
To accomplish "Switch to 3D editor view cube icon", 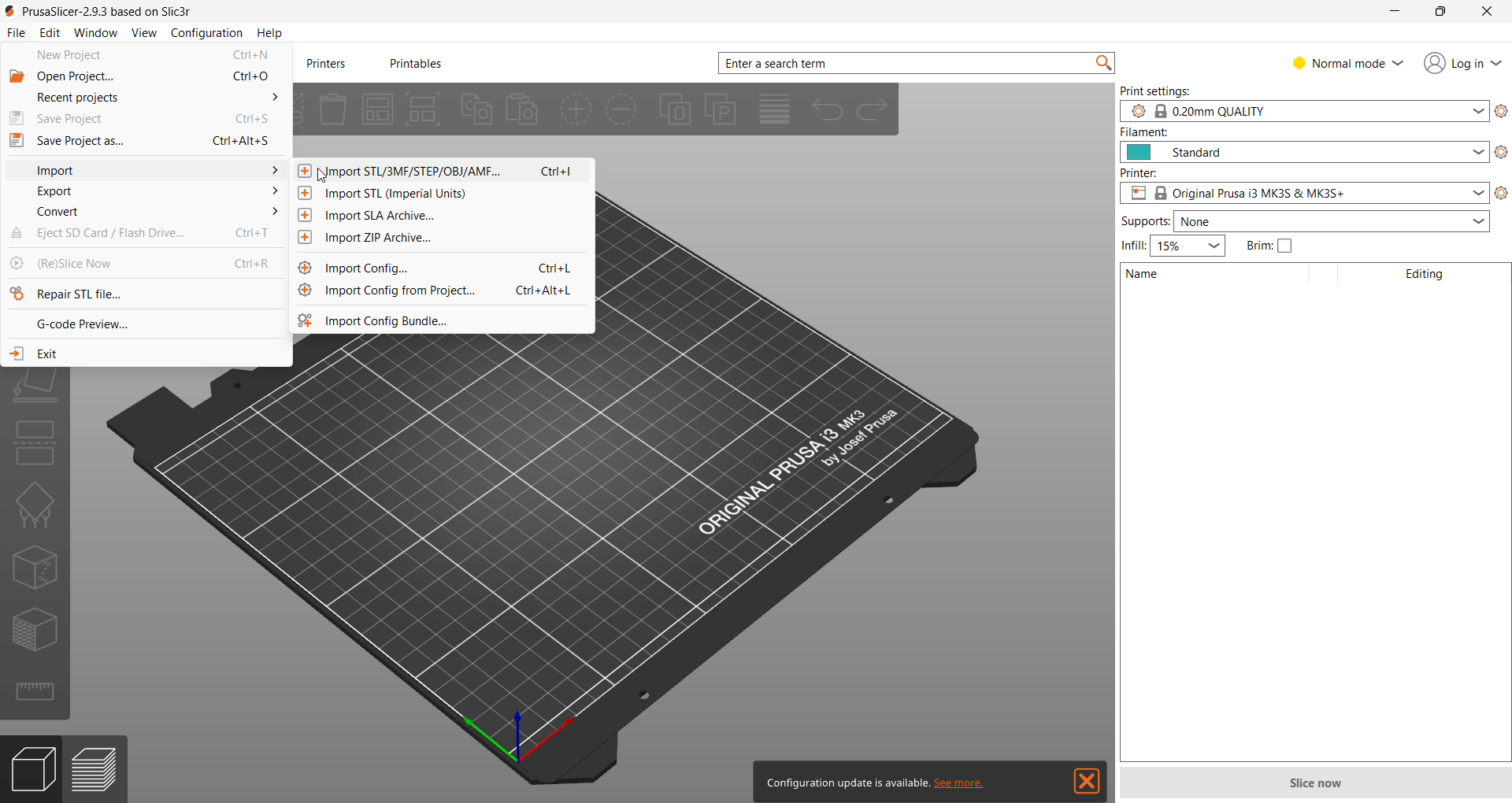I will coord(32,769).
